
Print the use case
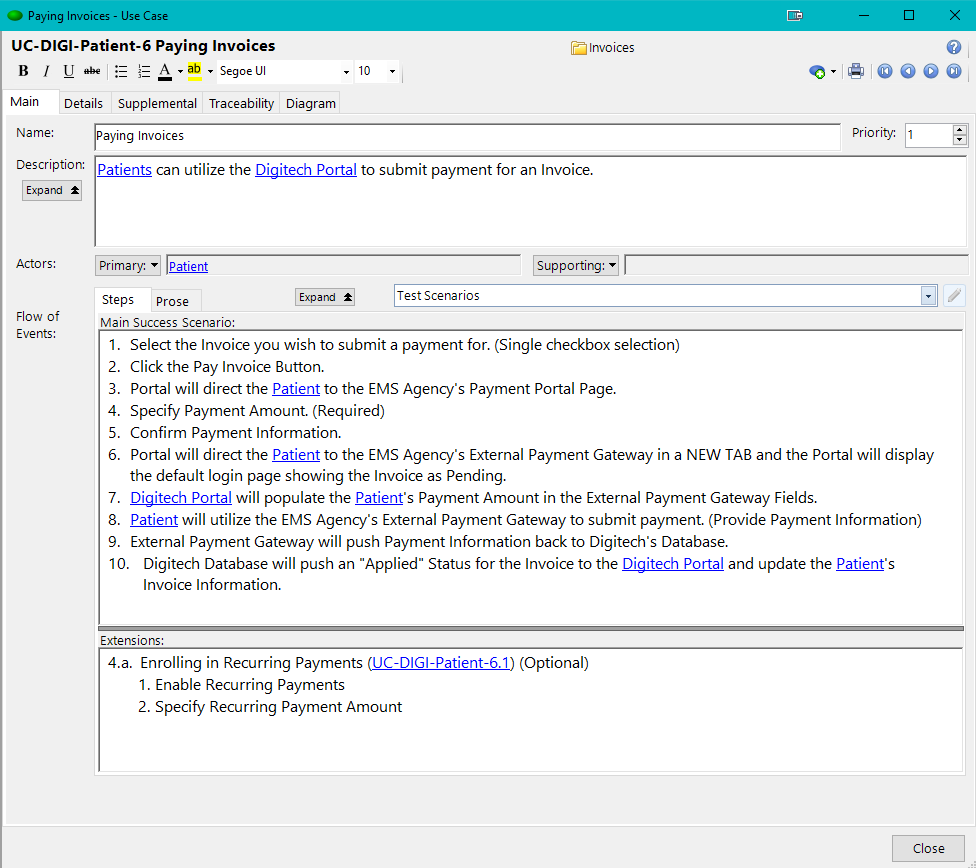856,71
